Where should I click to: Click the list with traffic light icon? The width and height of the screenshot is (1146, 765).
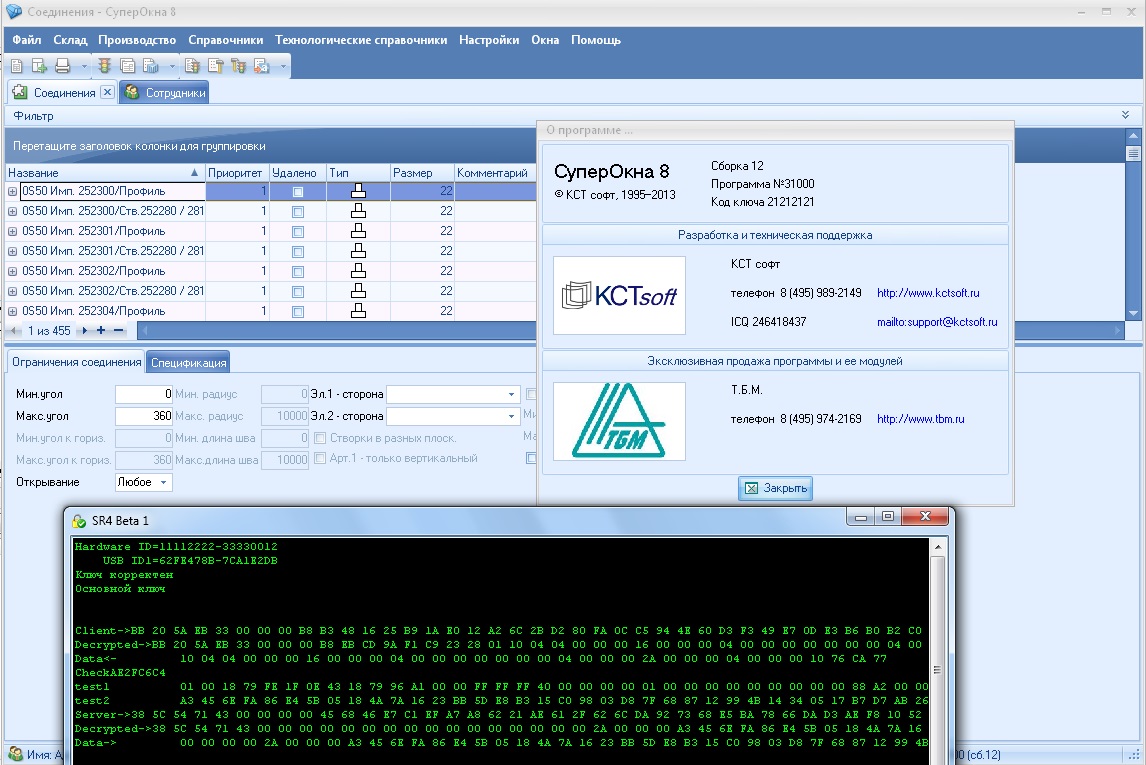[x=192, y=66]
